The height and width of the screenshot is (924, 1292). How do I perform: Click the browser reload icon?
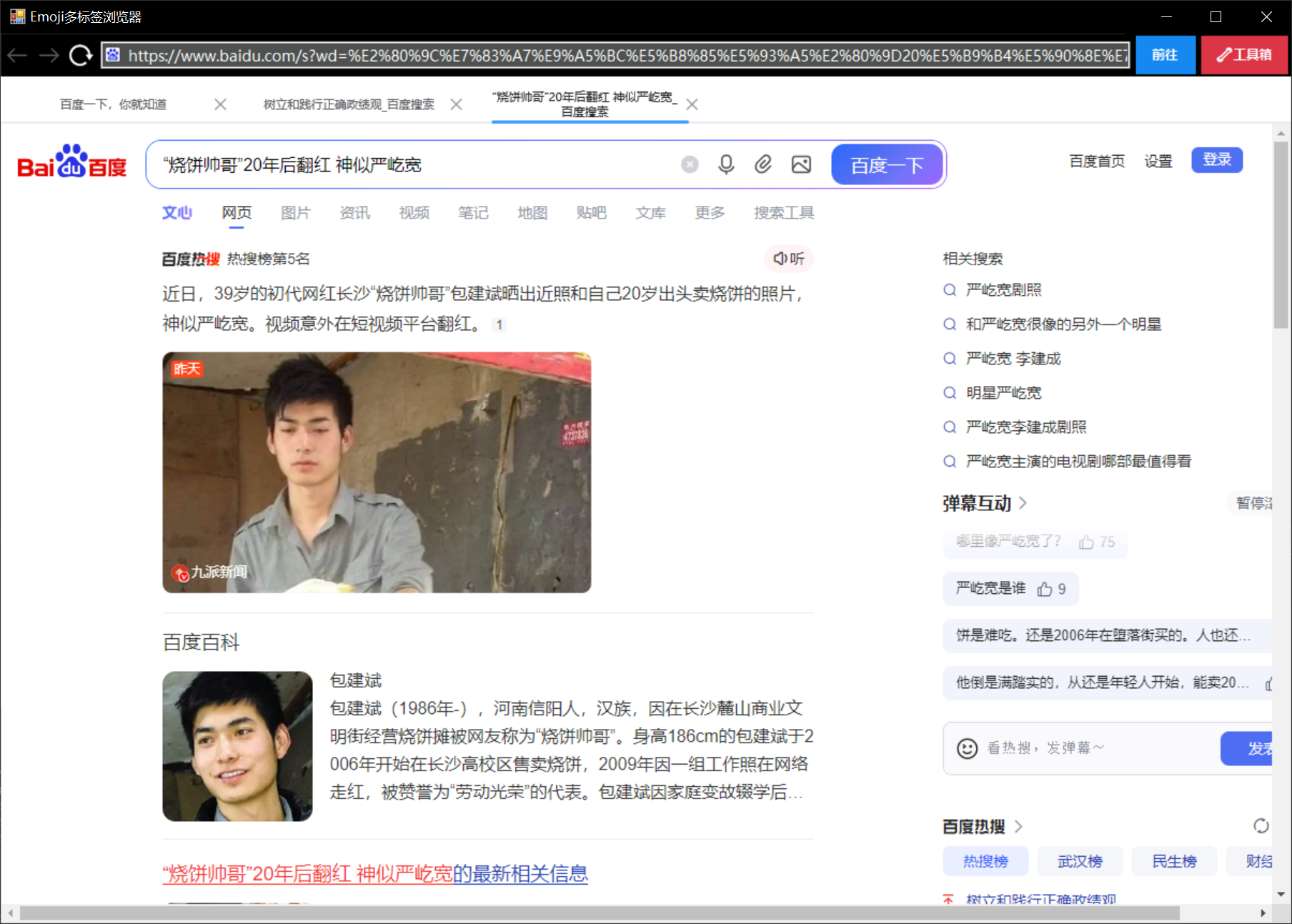click(80, 55)
